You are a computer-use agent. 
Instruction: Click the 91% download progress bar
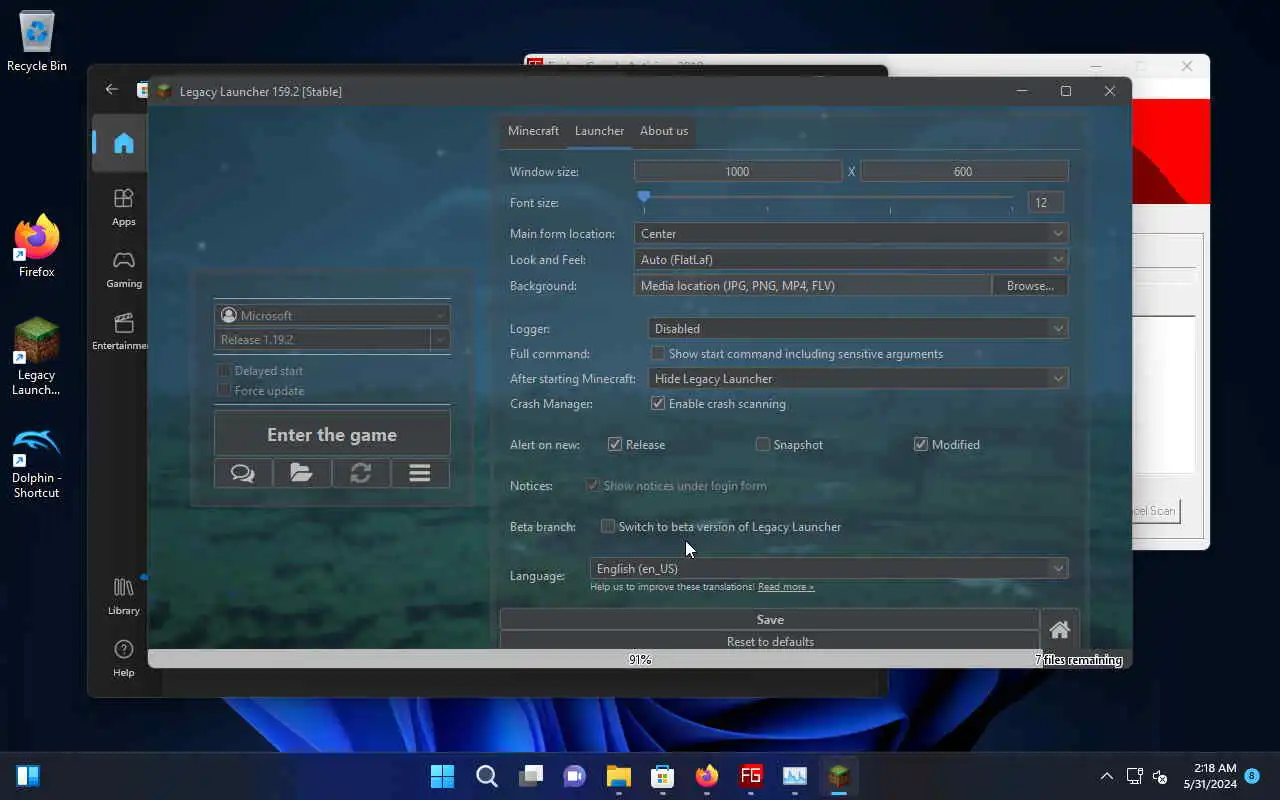(640, 659)
